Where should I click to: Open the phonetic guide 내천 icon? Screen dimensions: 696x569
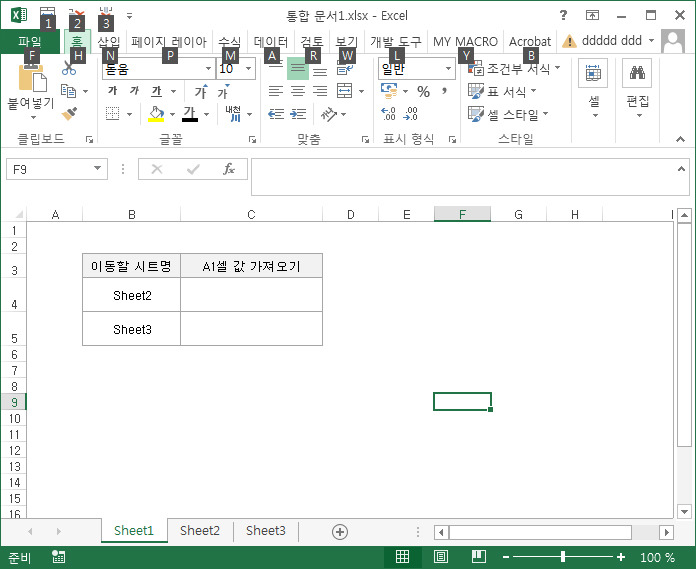[x=233, y=114]
